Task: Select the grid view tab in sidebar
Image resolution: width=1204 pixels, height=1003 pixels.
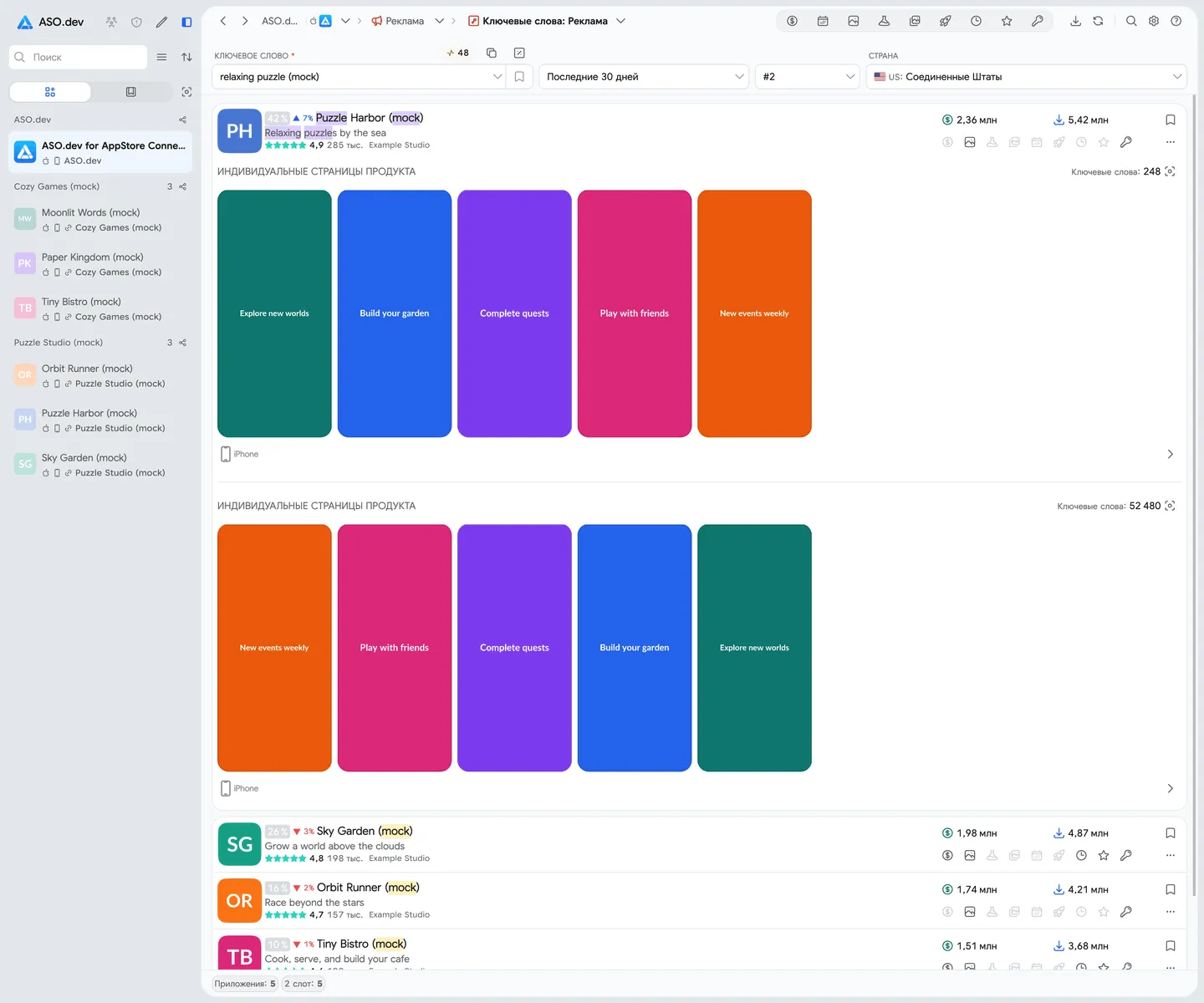Action: (x=50, y=92)
